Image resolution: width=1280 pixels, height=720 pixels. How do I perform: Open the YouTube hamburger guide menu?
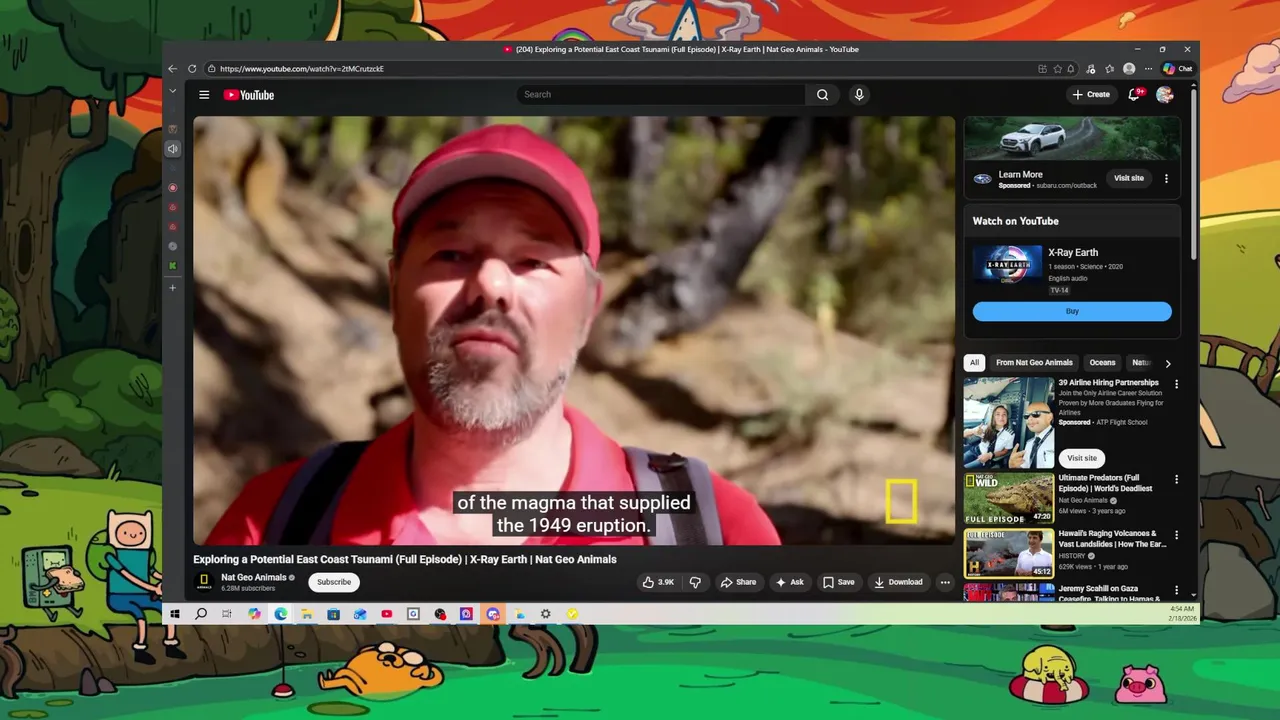click(204, 95)
